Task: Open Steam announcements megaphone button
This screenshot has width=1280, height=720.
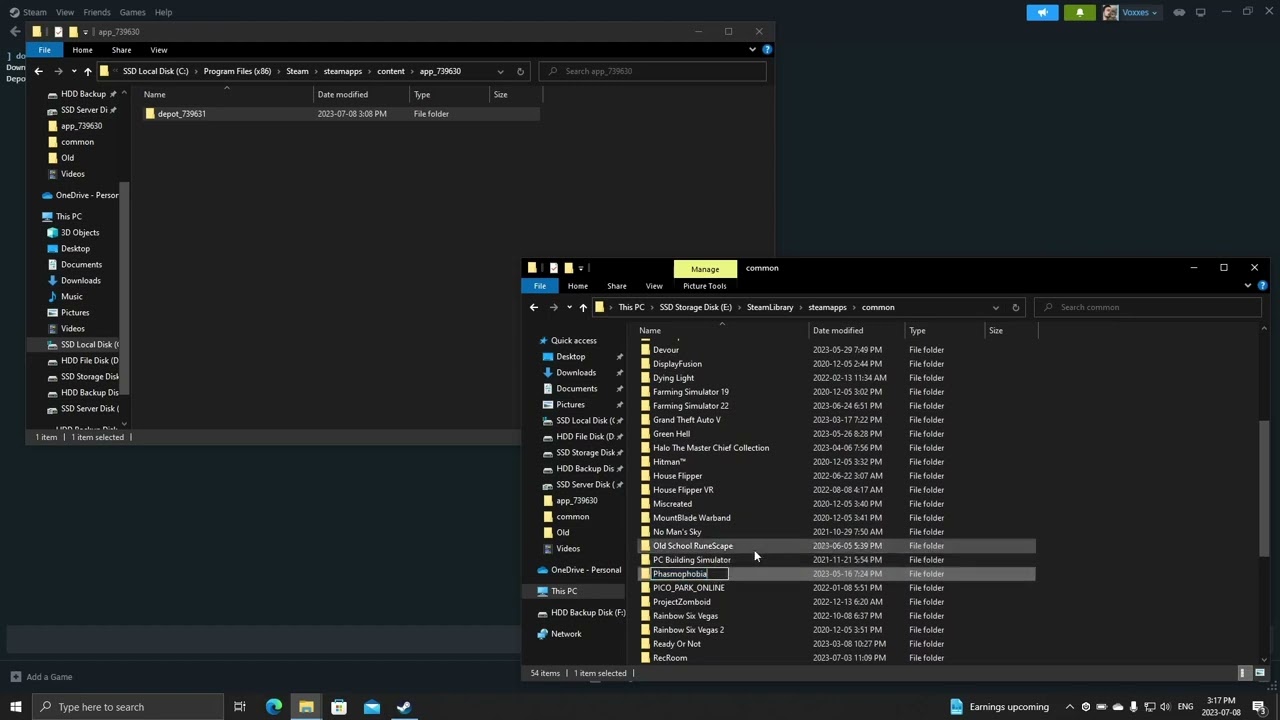Action: pyautogui.click(x=1042, y=12)
